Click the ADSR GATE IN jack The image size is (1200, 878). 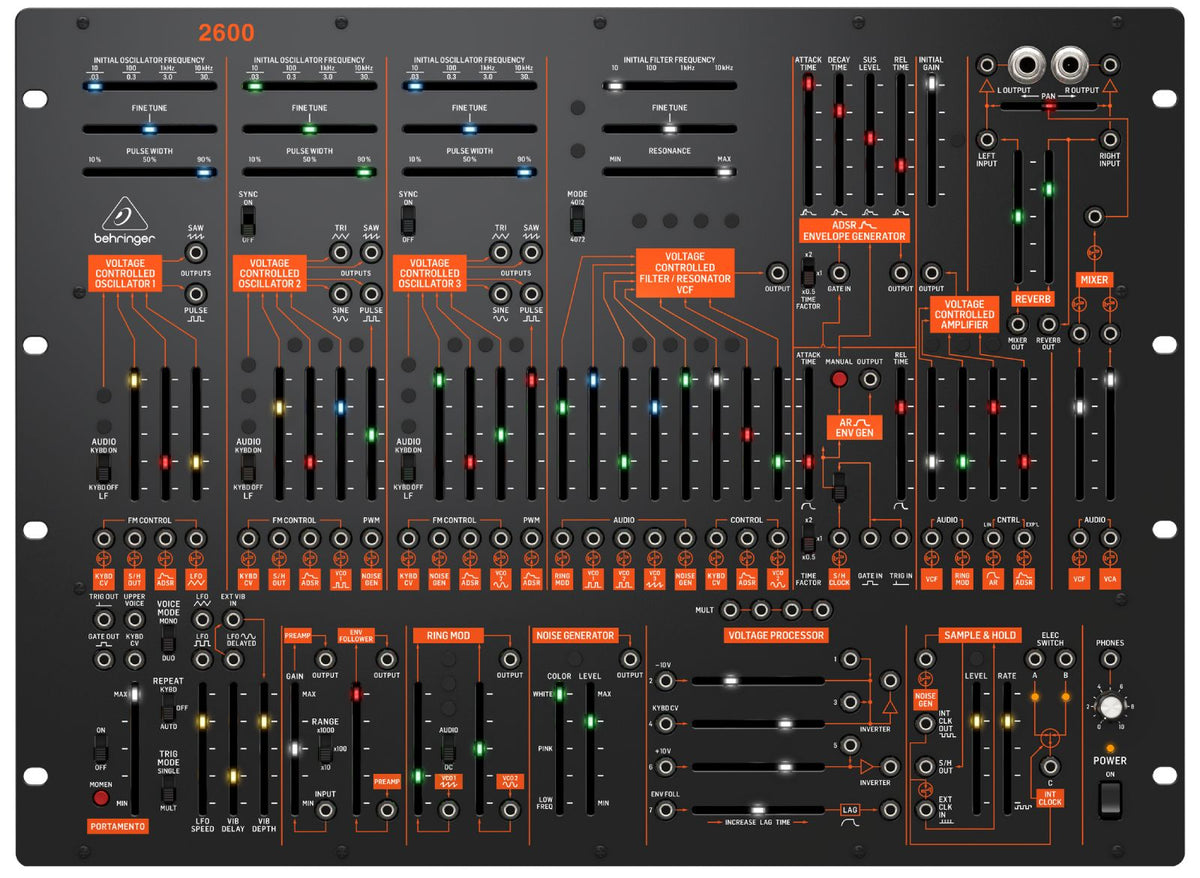click(840, 272)
